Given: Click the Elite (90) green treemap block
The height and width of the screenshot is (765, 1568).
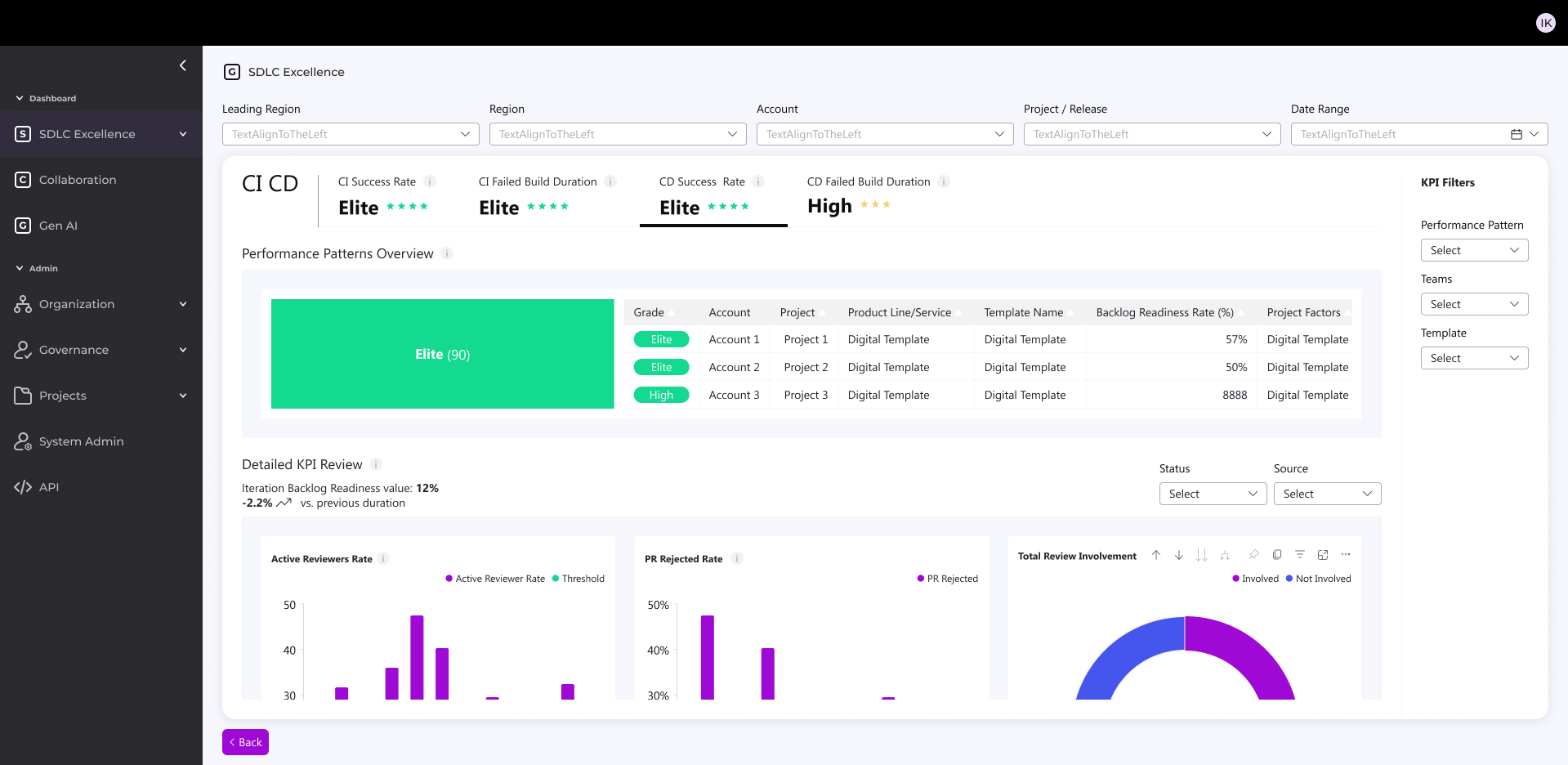Looking at the screenshot, I should (x=442, y=354).
